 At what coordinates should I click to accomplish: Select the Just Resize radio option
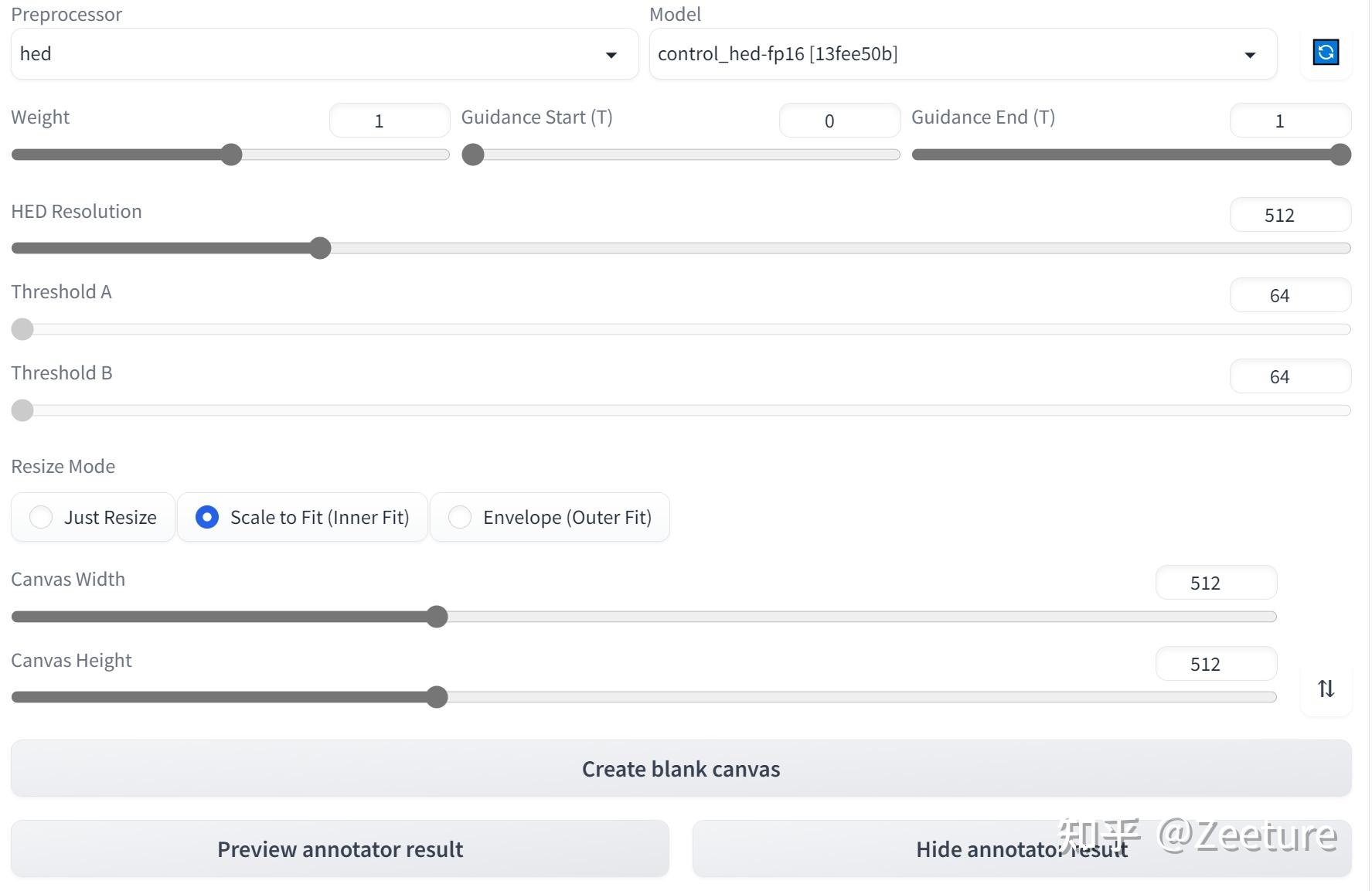(41, 517)
